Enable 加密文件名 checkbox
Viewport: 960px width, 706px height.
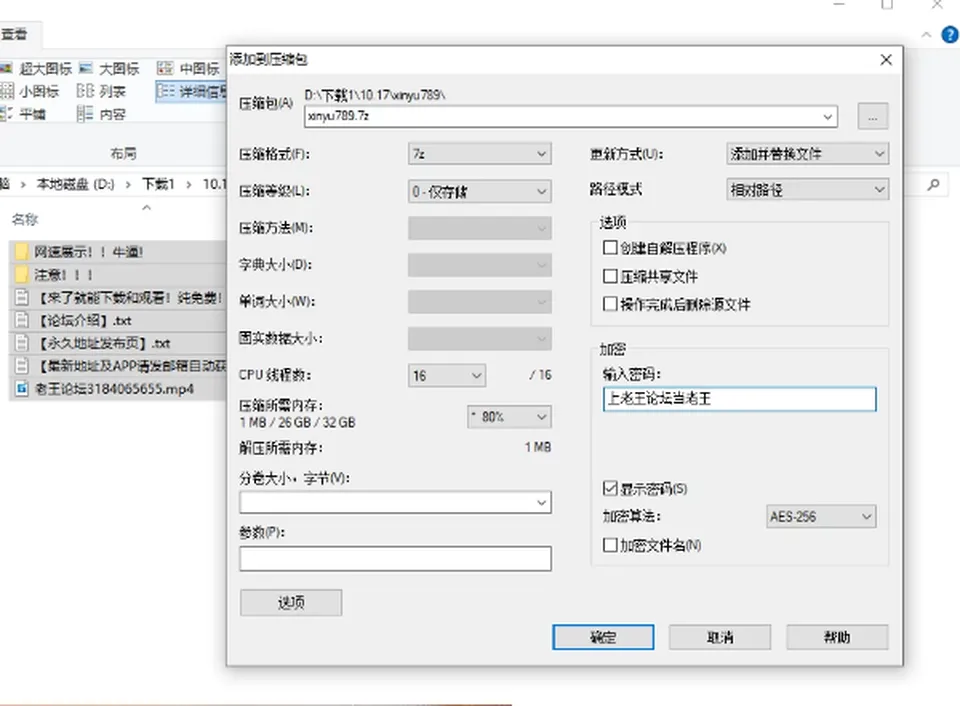click(x=610, y=544)
